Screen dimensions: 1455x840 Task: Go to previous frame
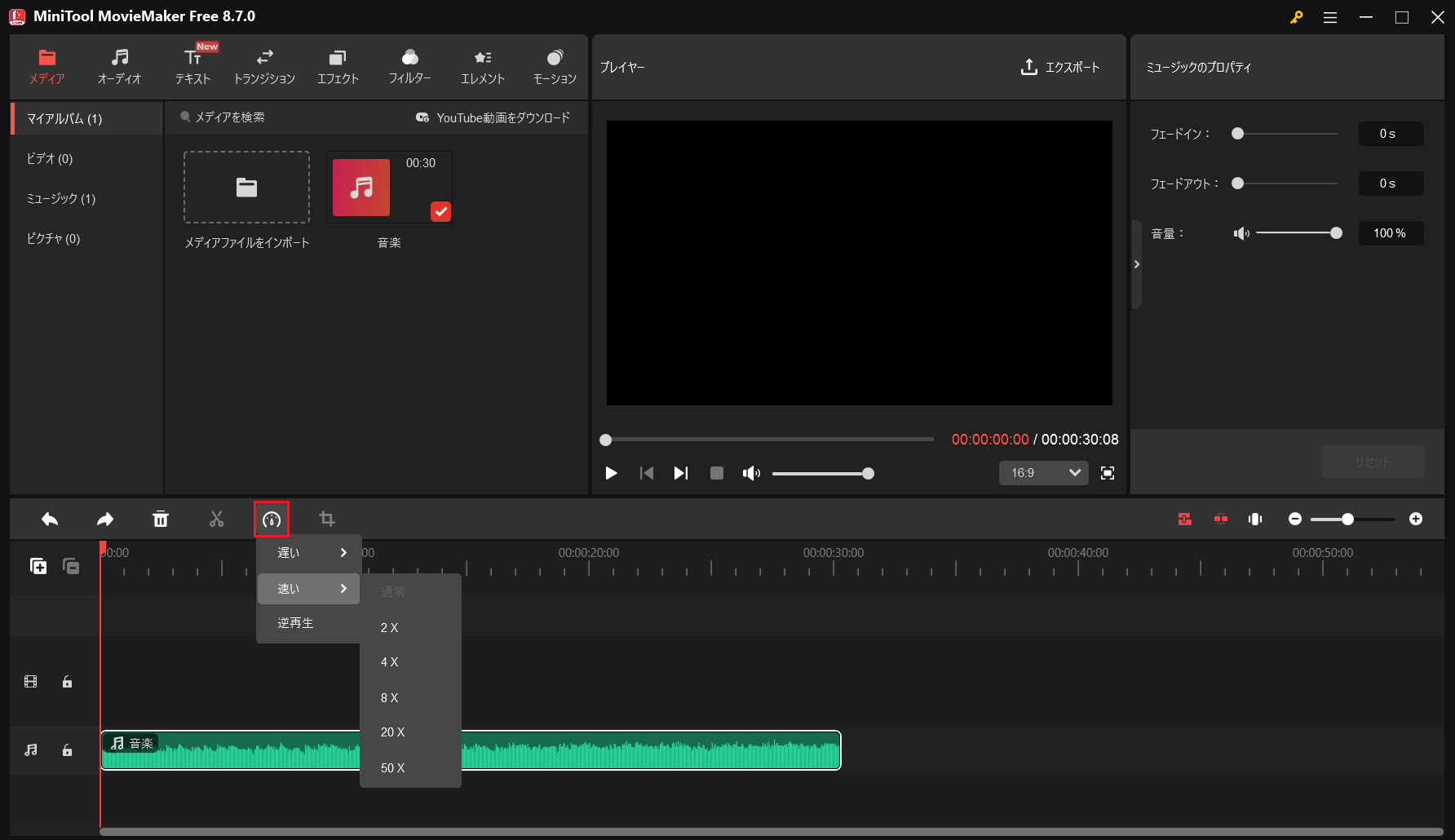(x=646, y=473)
